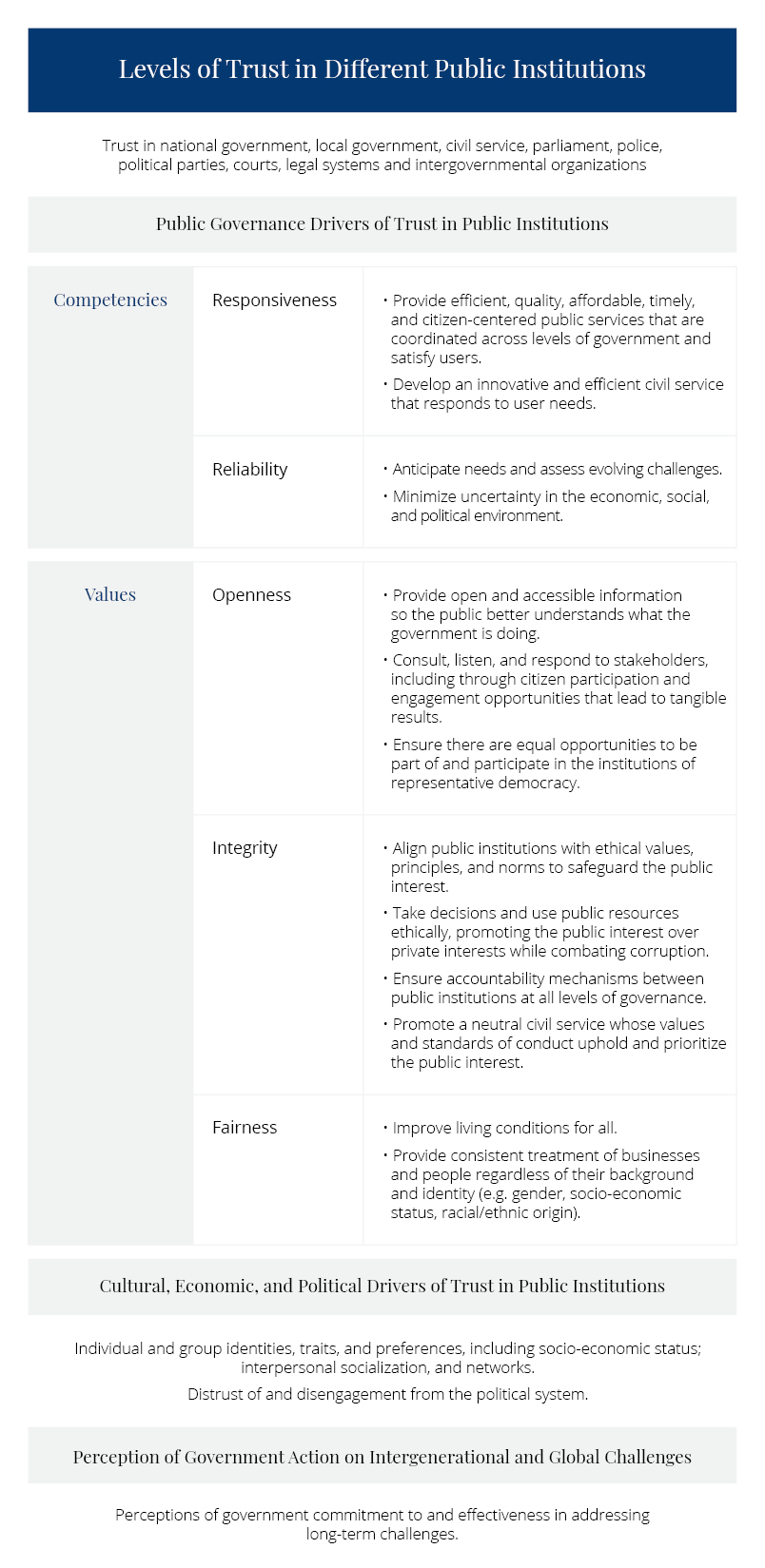Click the "Levels of Trust in Different Public Institutions" title banner
This screenshot has width=765, height=1568.
click(382, 69)
